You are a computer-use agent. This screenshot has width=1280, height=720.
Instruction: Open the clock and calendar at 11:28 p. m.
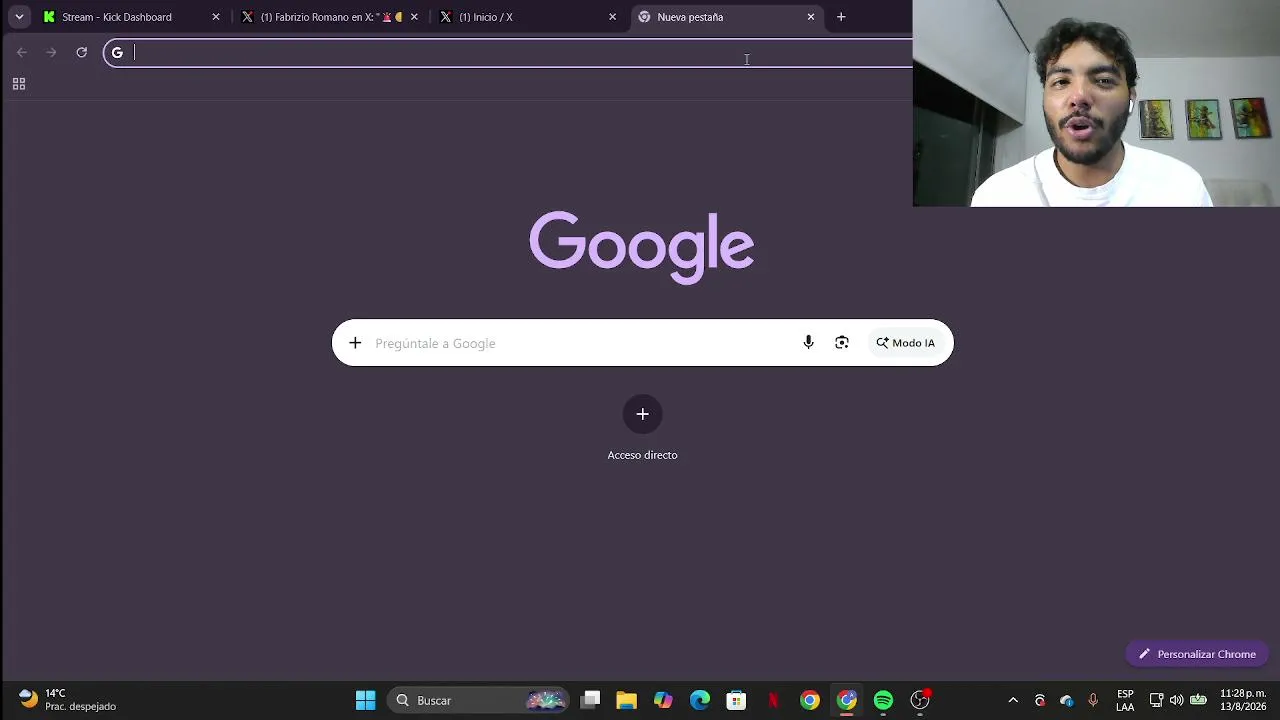point(1243,700)
